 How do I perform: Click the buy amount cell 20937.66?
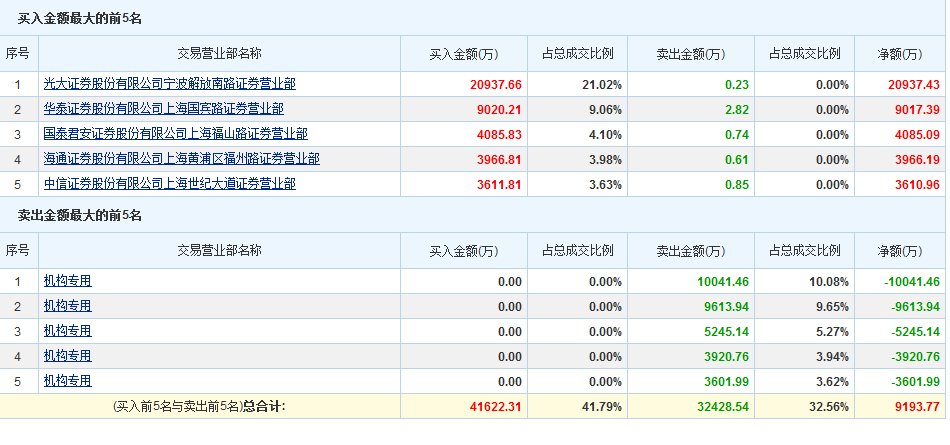click(x=495, y=85)
